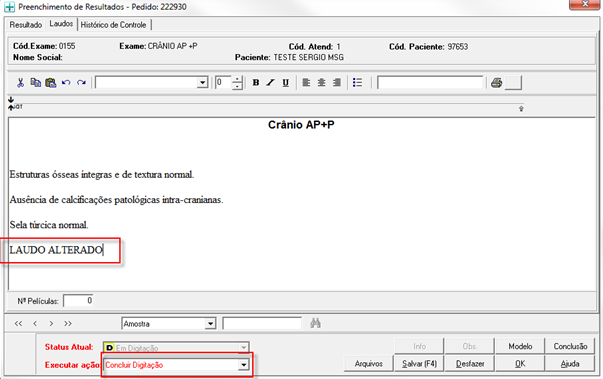The image size is (603, 379).
Task: Copy text using the copy icon
Action: tap(36, 83)
